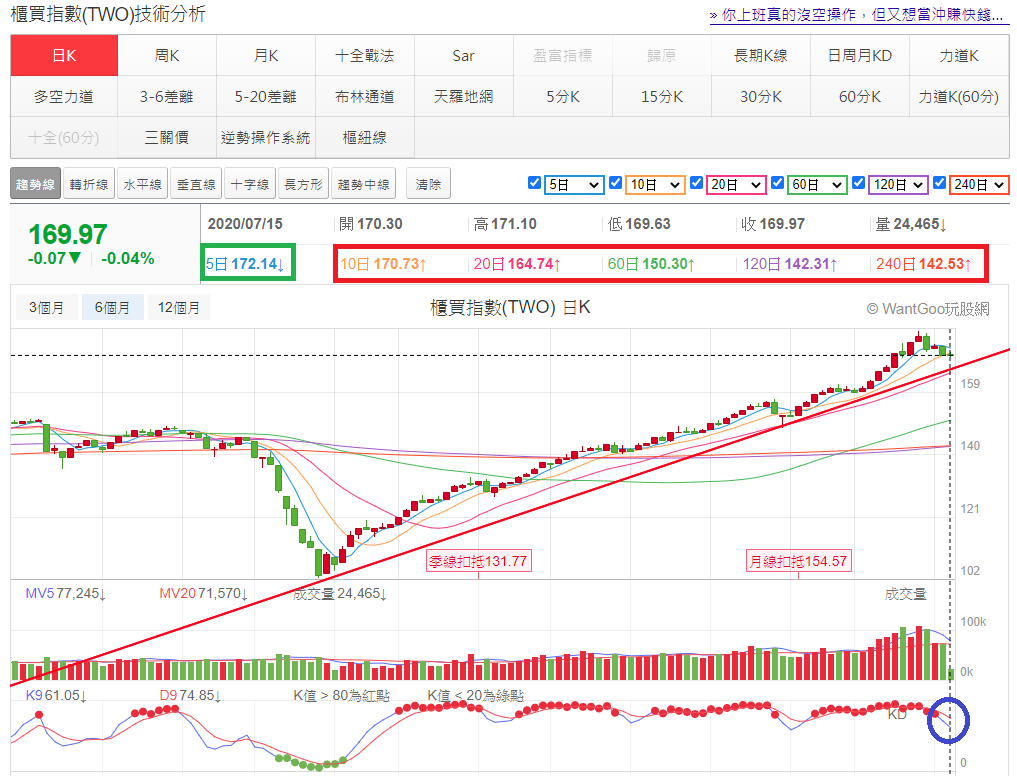Select 天羅地網 indicator

pos(464,97)
